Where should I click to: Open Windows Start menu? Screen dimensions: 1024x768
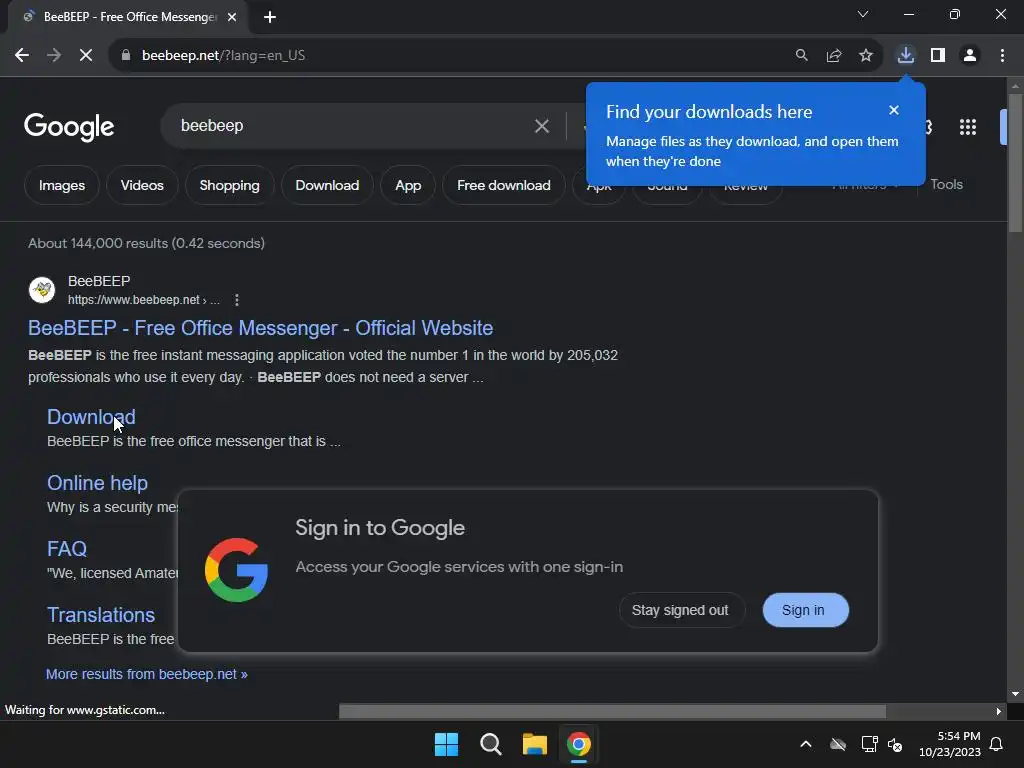point(447,744)
